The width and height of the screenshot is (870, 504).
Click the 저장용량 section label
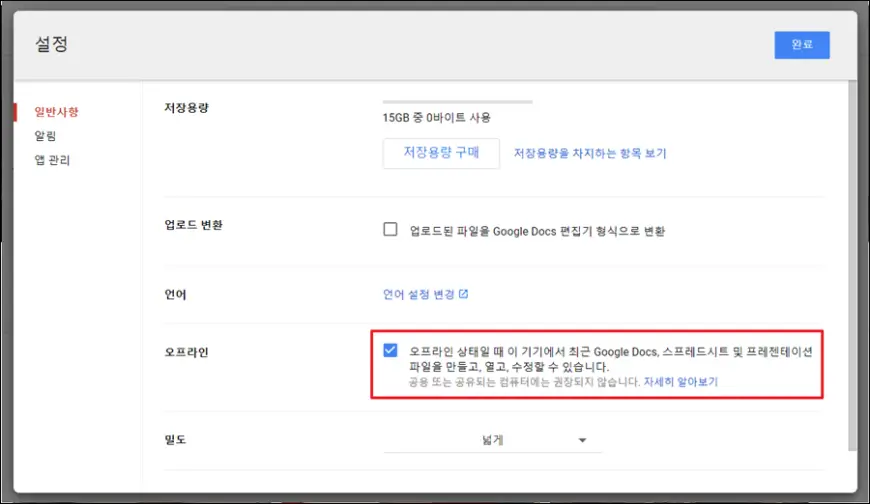(186, 108)
